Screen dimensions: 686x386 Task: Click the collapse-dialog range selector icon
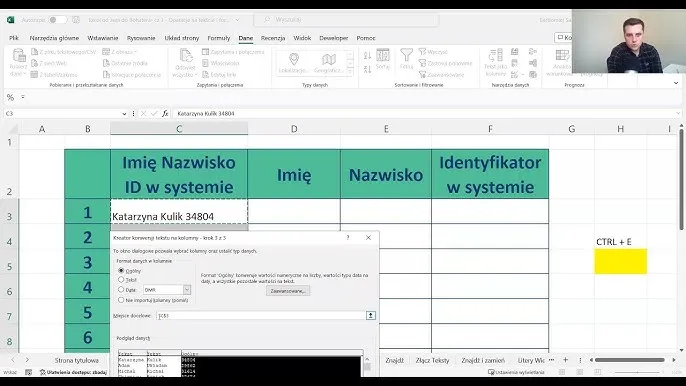[x=371, y=316]
